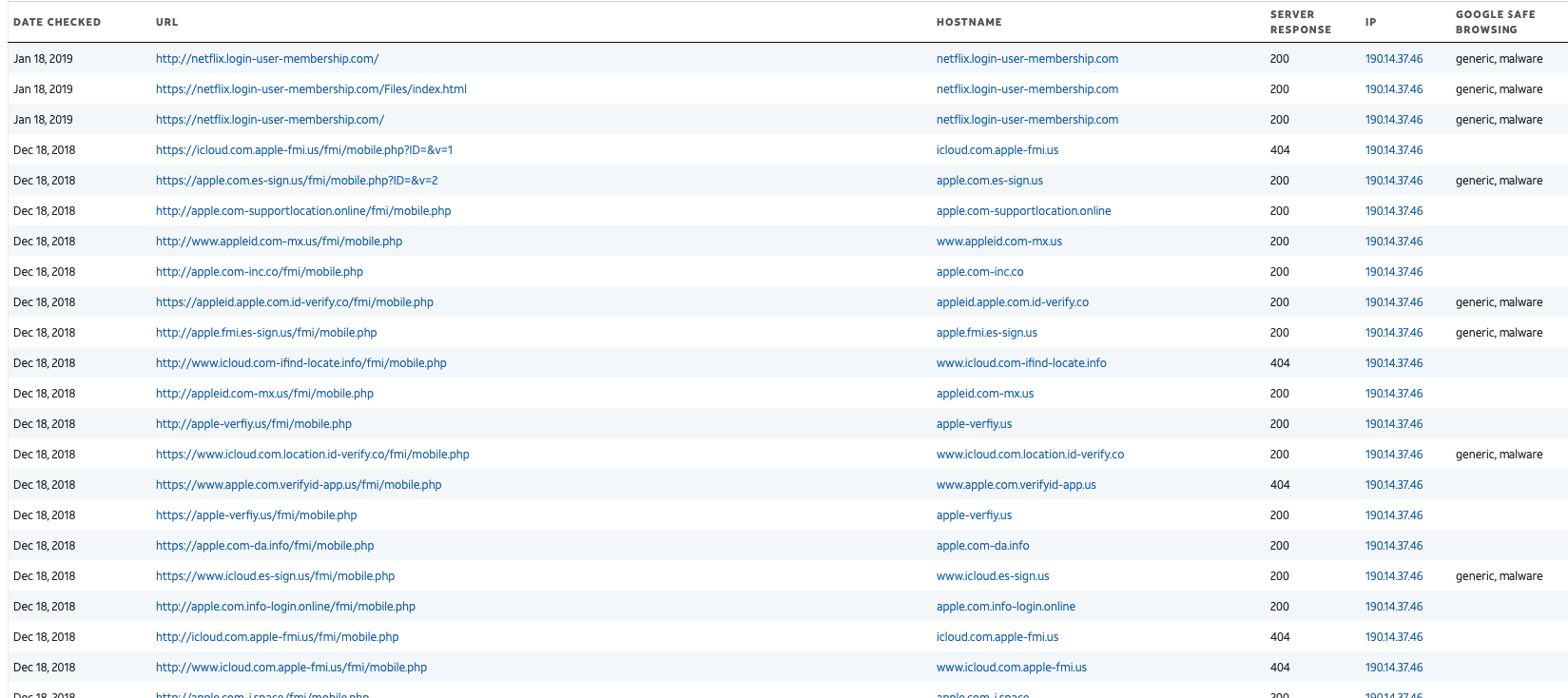Screen dimensions: 1568x698
Task: Open IP 190.14.37.46 in apple.com-da.info row
Action: [x=1394, y=546]
